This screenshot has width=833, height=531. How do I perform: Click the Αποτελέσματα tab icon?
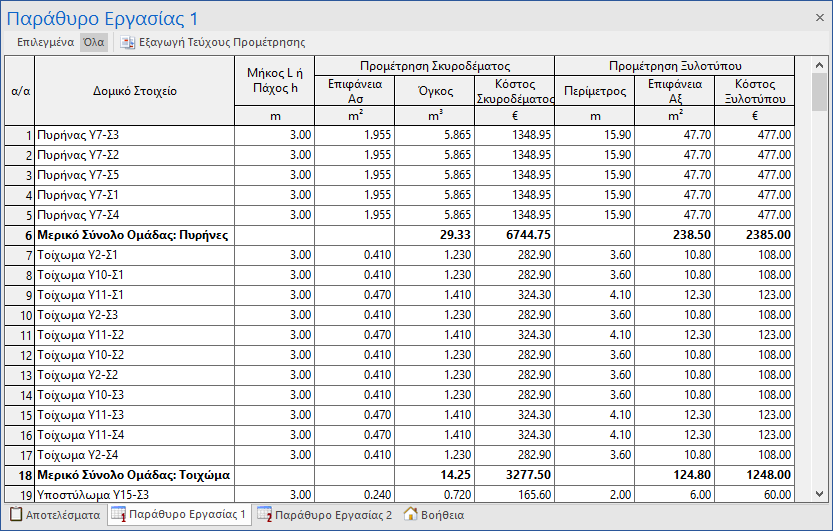(15, 515)
